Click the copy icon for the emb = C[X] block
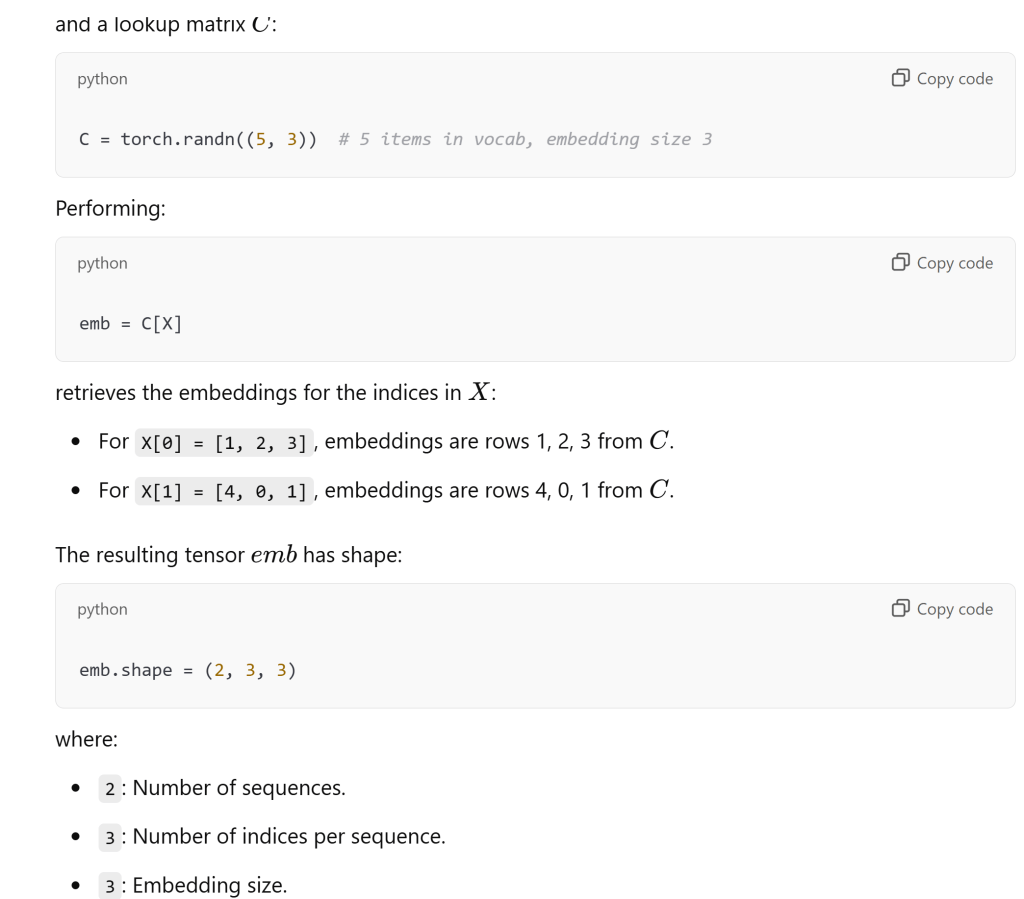The image size is (1024, 899). point(901,263)
